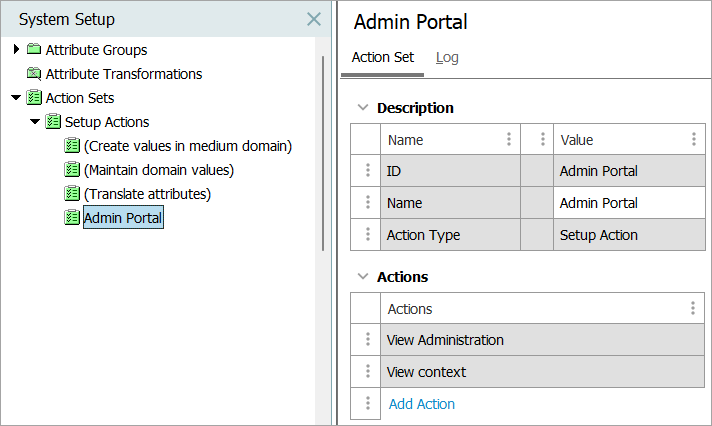
Task: Click the Translate attributes action icon
Action: coord(72,193)
